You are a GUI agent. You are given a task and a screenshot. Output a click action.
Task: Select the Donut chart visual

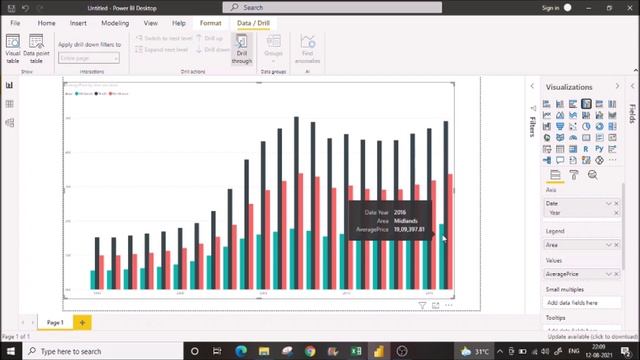(599, 127)
